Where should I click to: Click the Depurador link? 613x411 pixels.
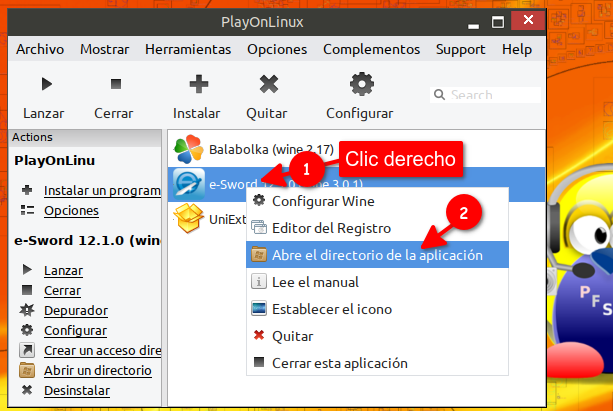[x=76, y=310]
